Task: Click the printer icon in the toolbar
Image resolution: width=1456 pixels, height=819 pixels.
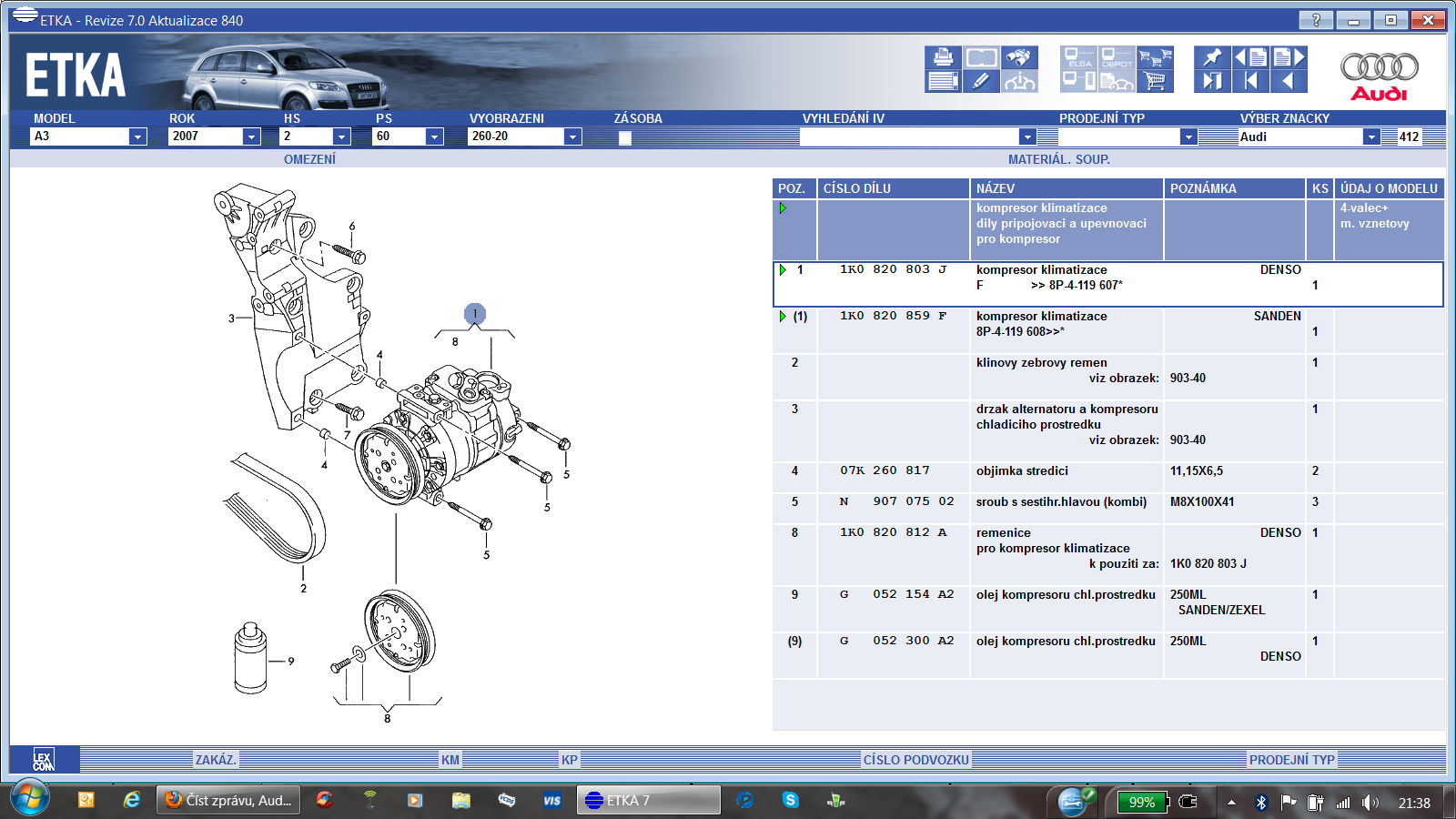Action: (x=943, y=57)
